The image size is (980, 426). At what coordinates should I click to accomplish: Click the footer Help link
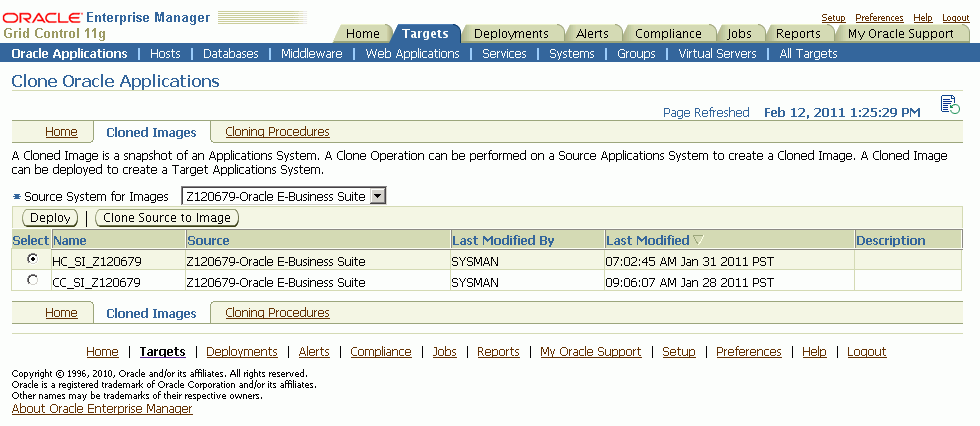tap(814, 352)
